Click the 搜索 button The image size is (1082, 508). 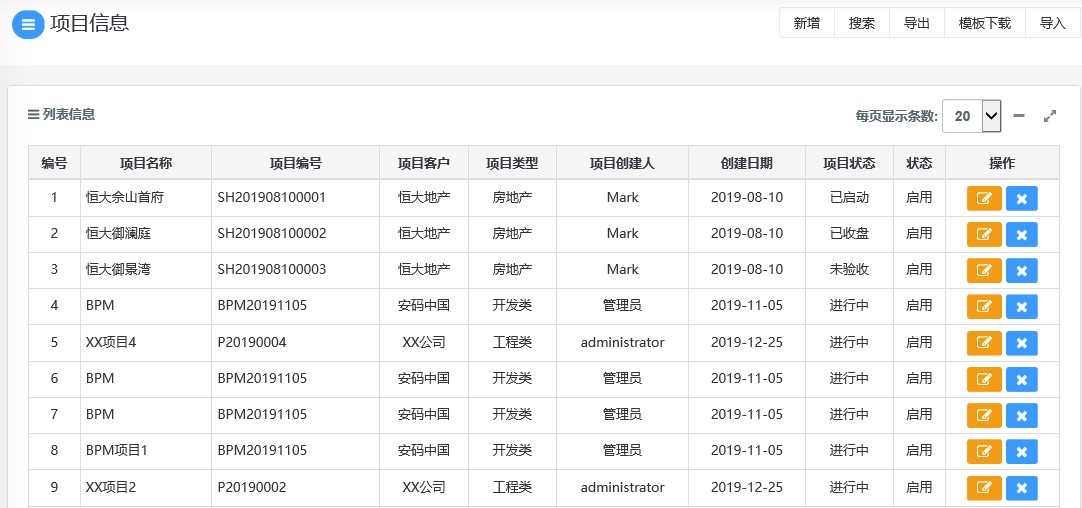click(862, 23)
